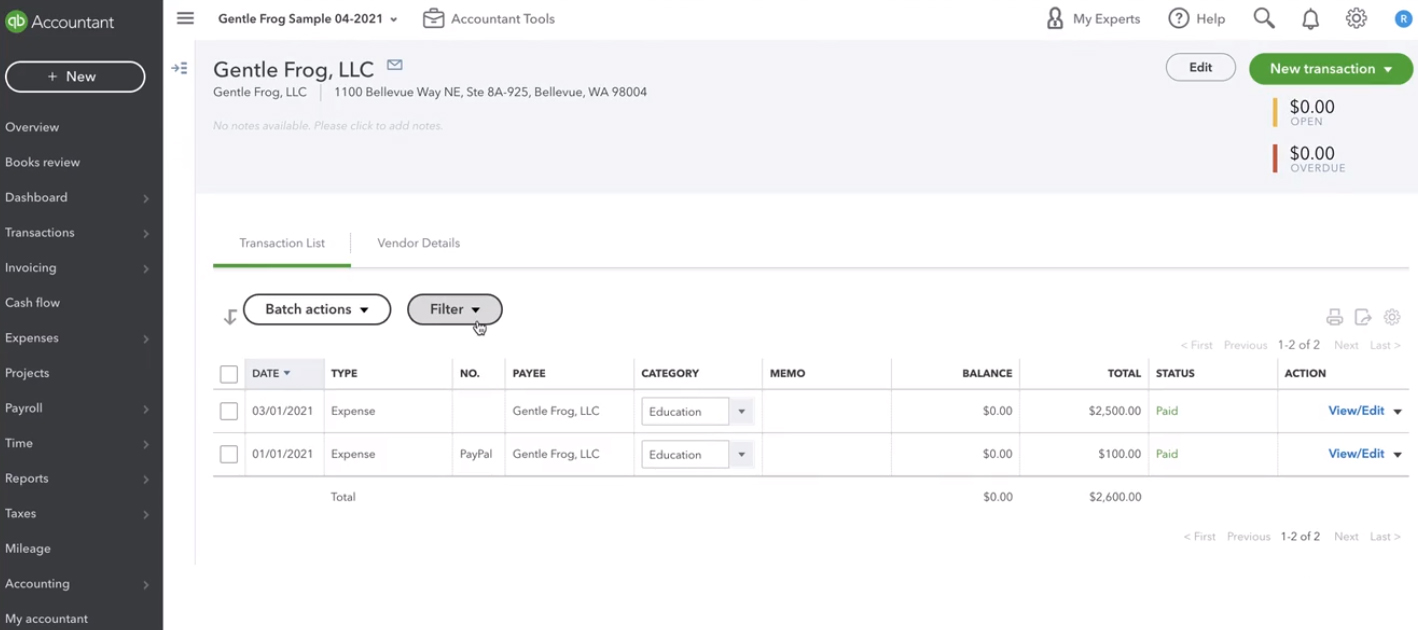Click the QuickBooks Accountant logo
This screenshot has height=630, width=1418.
[60, 22]
